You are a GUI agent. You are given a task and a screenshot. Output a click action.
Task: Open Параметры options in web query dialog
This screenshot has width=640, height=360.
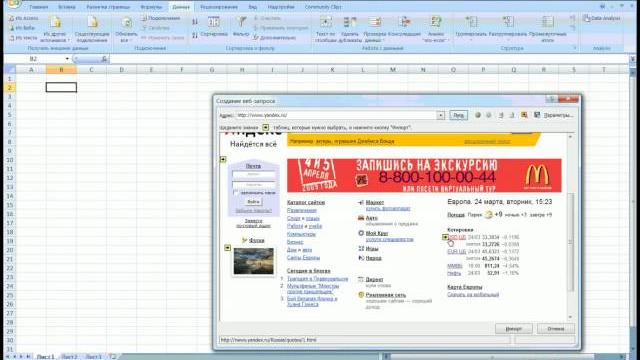(x=558, y=115)
